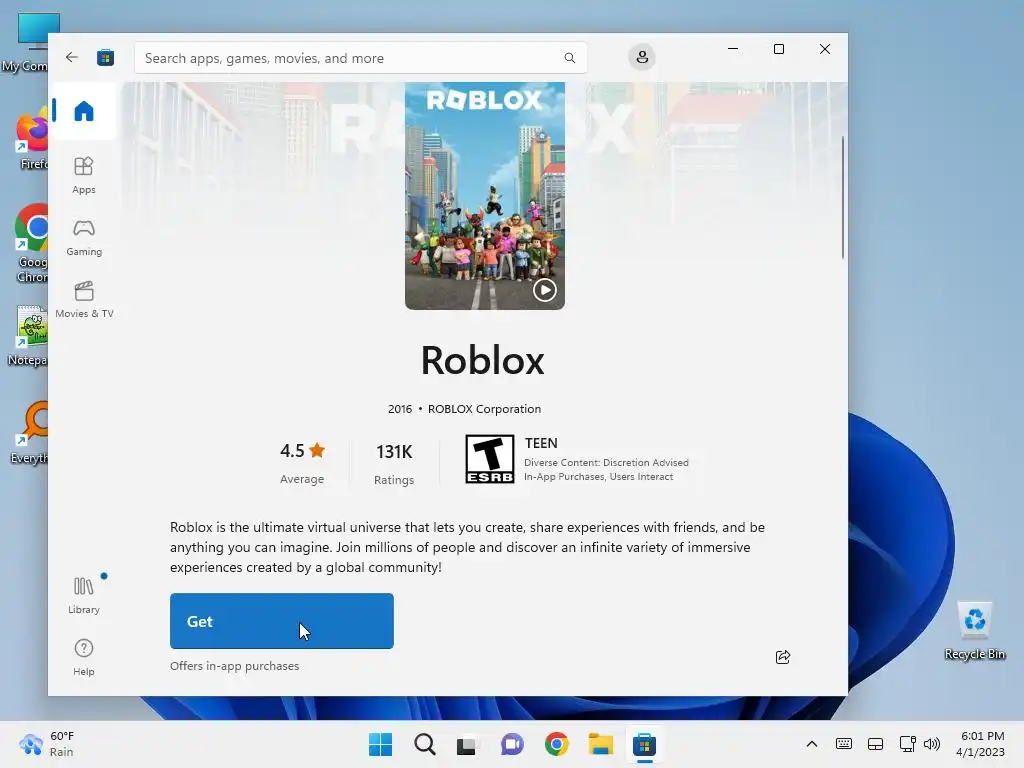The height and width of the screenshot is (768, 1024).
Task: Click the Offers in-app purchases text
Action: [234, 666]
